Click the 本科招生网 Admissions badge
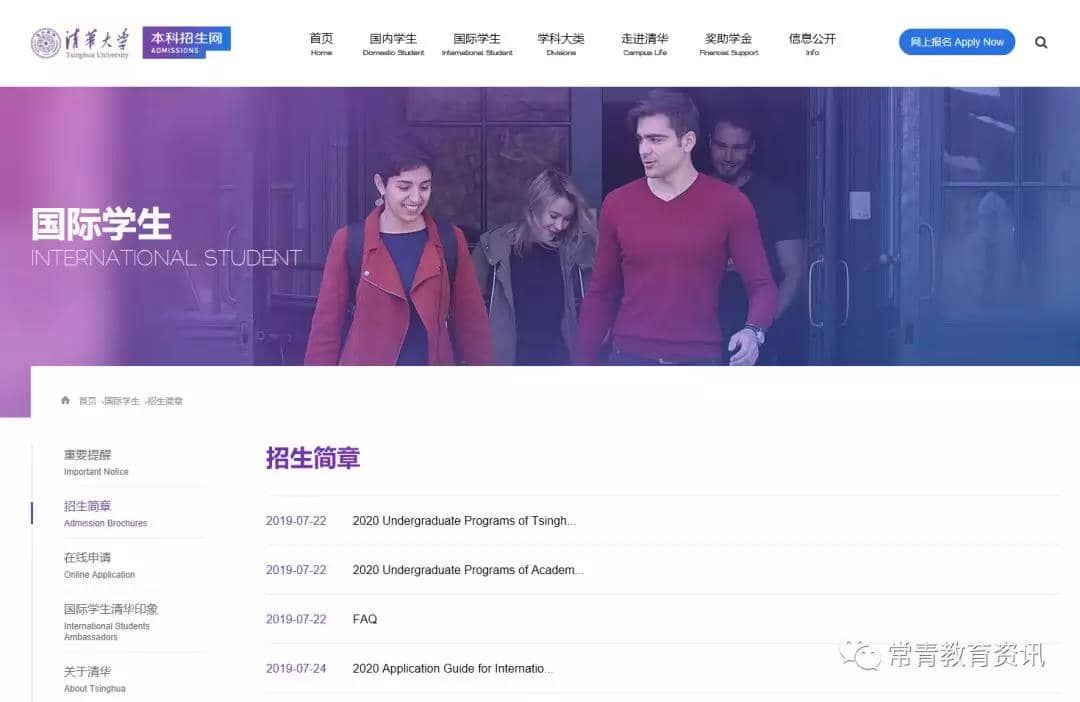The height and width of the screenshot is (702, 1080). click(187, 42)
